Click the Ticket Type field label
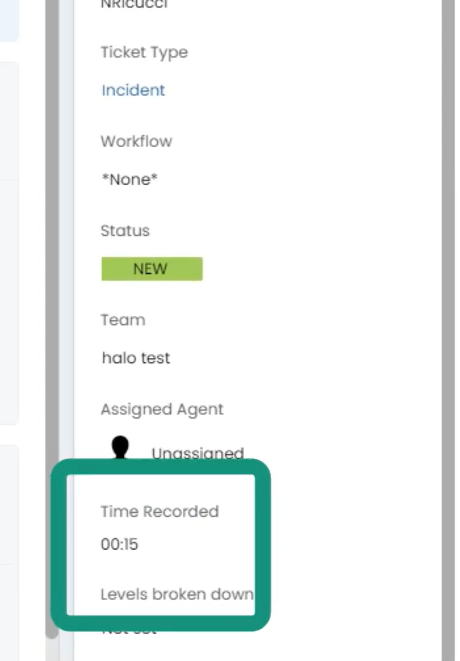The height and width of the screenshot is (661, 460). [x=144, y=52]
